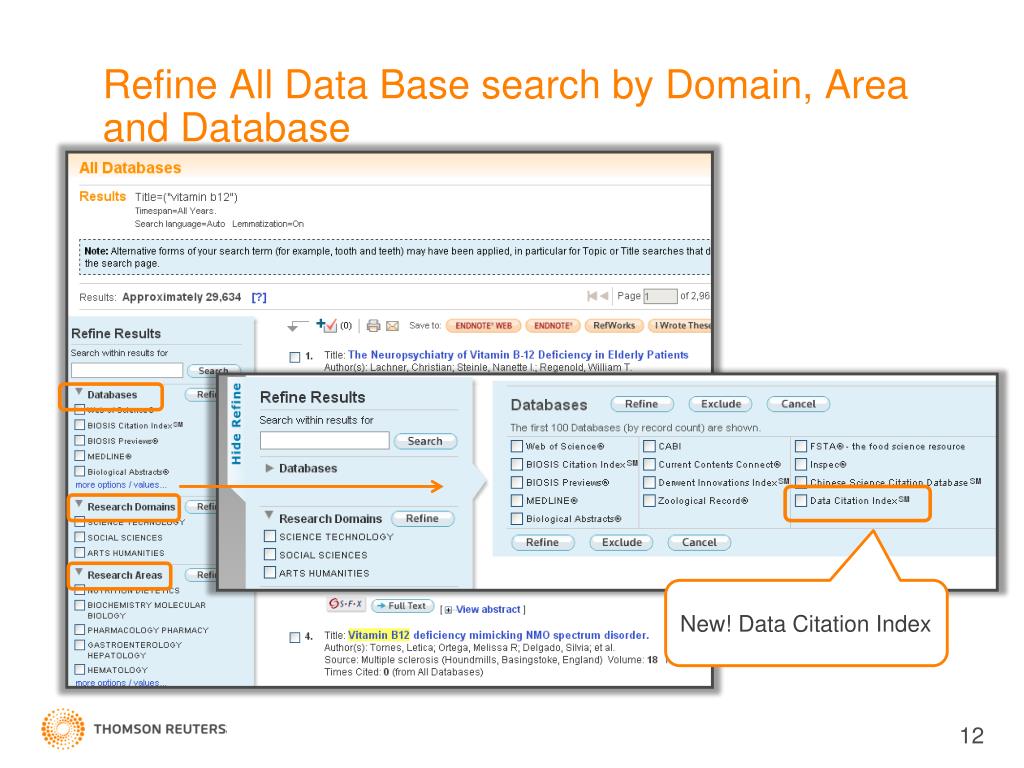Check Zoological Record checkbox
1024x768 pixels.
pyautogui.click(x=649, y=501)
